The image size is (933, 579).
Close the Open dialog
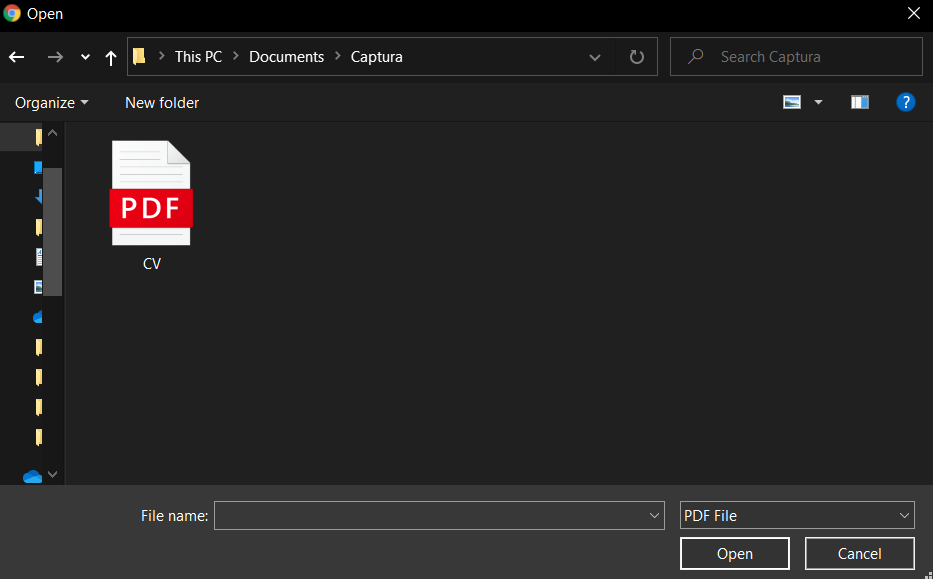[x=914, y=13]
